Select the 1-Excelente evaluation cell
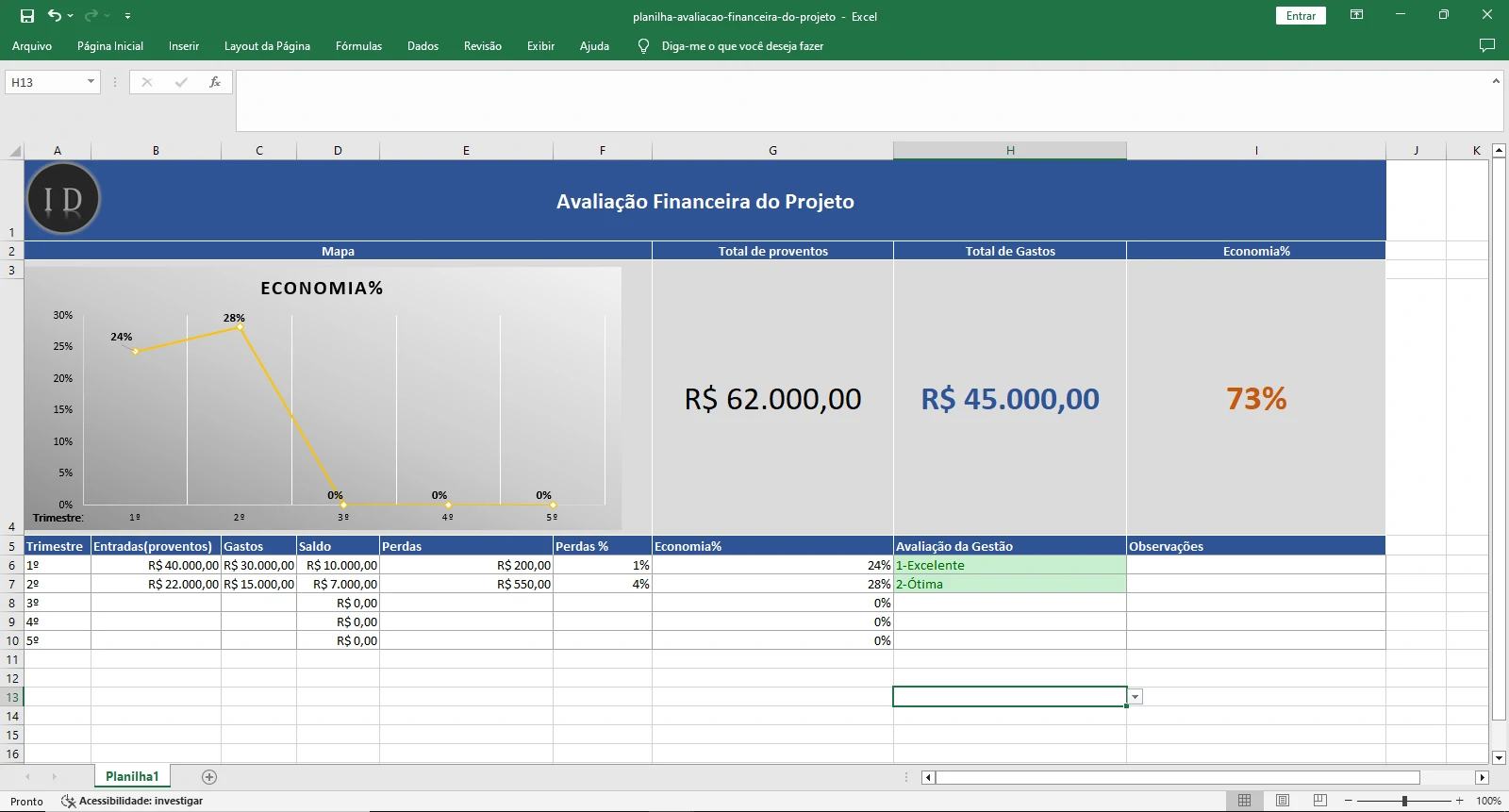 pos(1010,565)
